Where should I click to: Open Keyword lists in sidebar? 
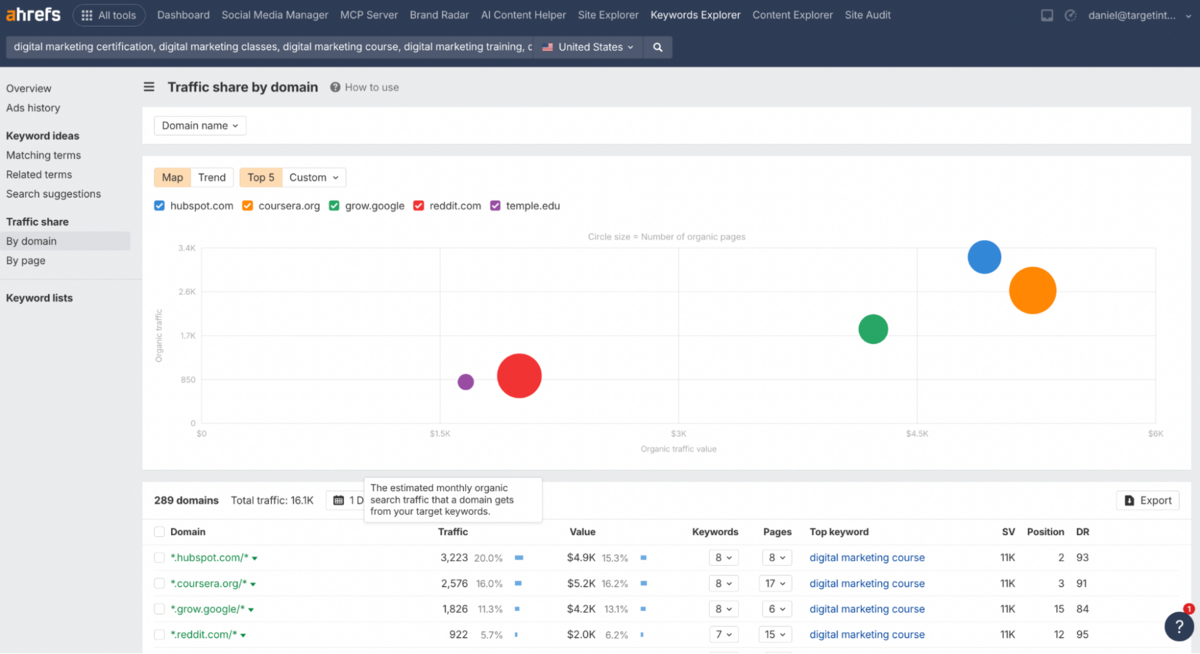[x=39, y=298]
